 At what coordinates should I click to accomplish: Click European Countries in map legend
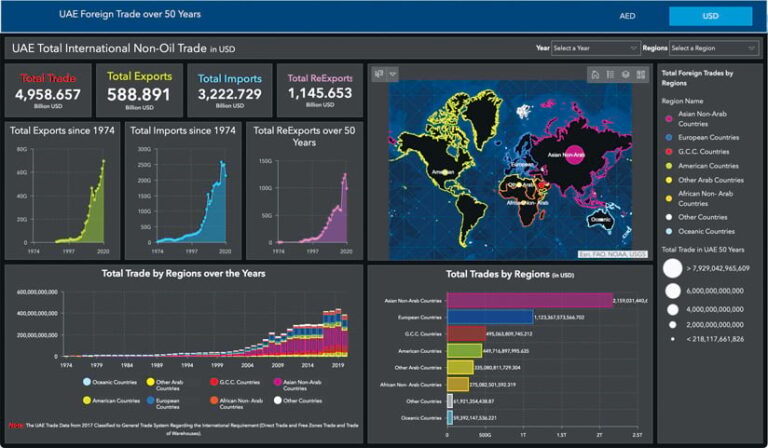tap(702, 138)
